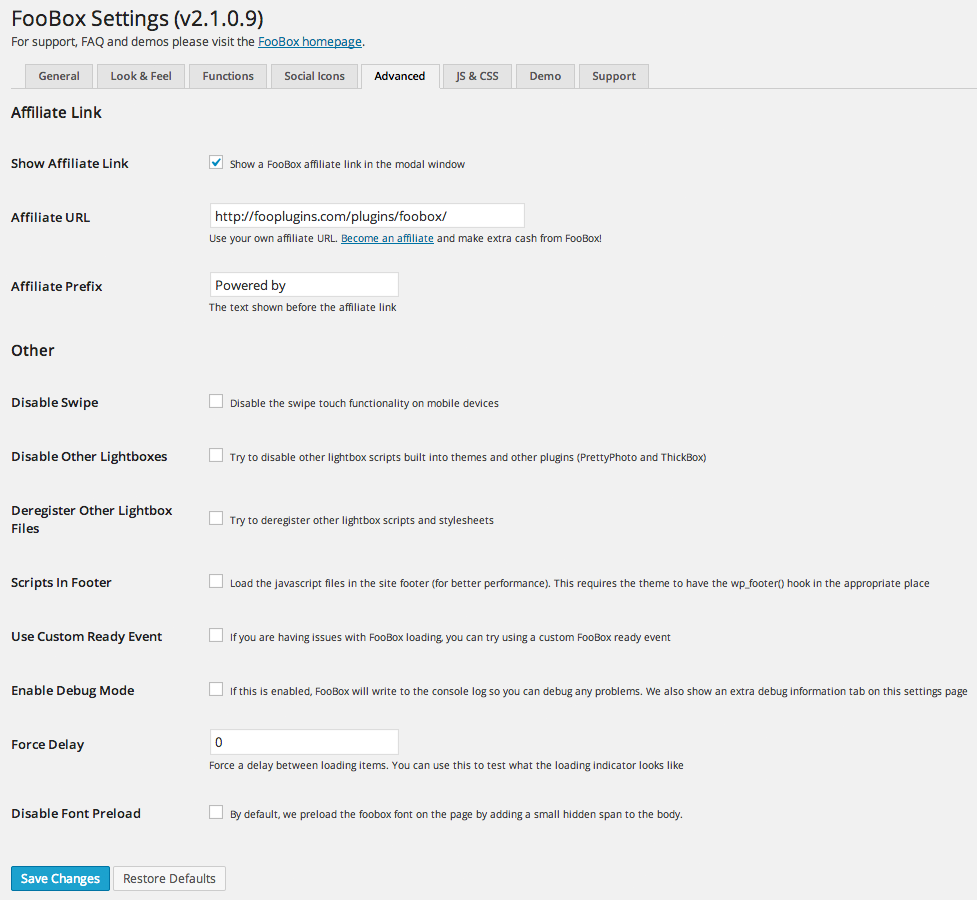The width and height of the screenshot is (977, 900).
Task: Click the Deregister Other Lightbox Files label
Action: [x=92, y=519]
